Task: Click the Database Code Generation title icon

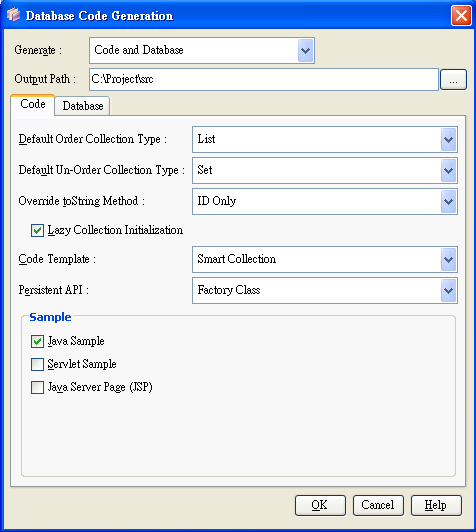Action: [13, 15]
